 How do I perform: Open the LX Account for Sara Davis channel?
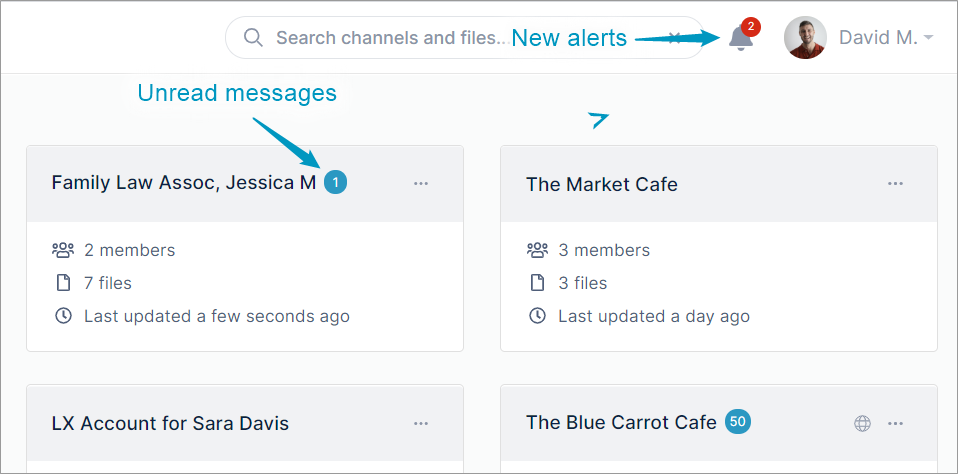tap(170, 423)
